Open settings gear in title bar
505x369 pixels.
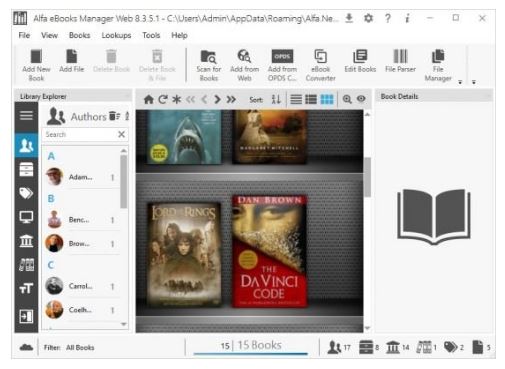[368, 18]
